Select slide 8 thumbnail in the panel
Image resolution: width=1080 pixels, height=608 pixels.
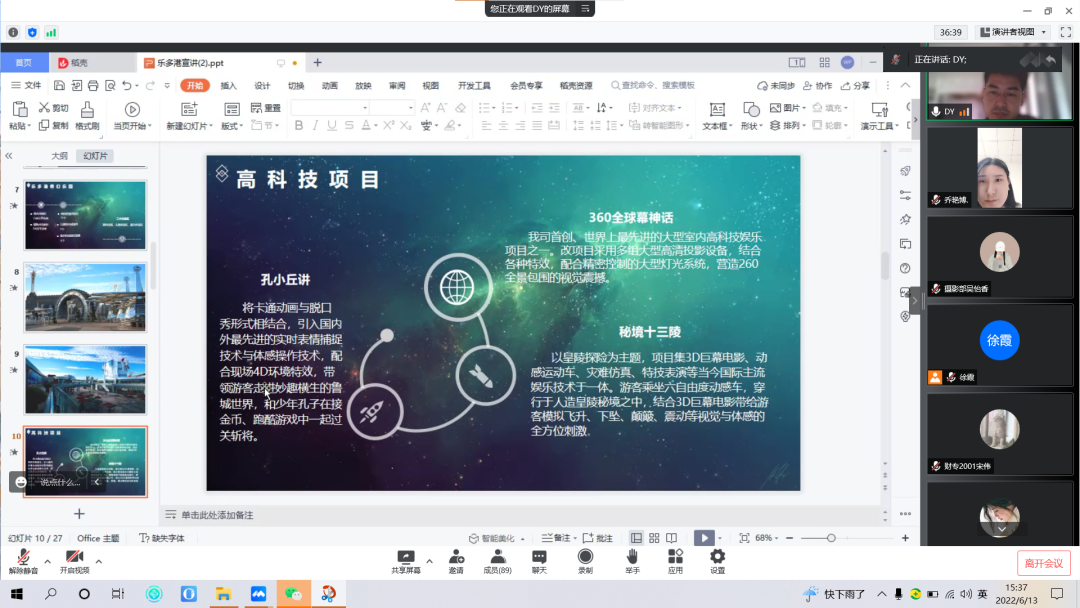tap(85, 297)
